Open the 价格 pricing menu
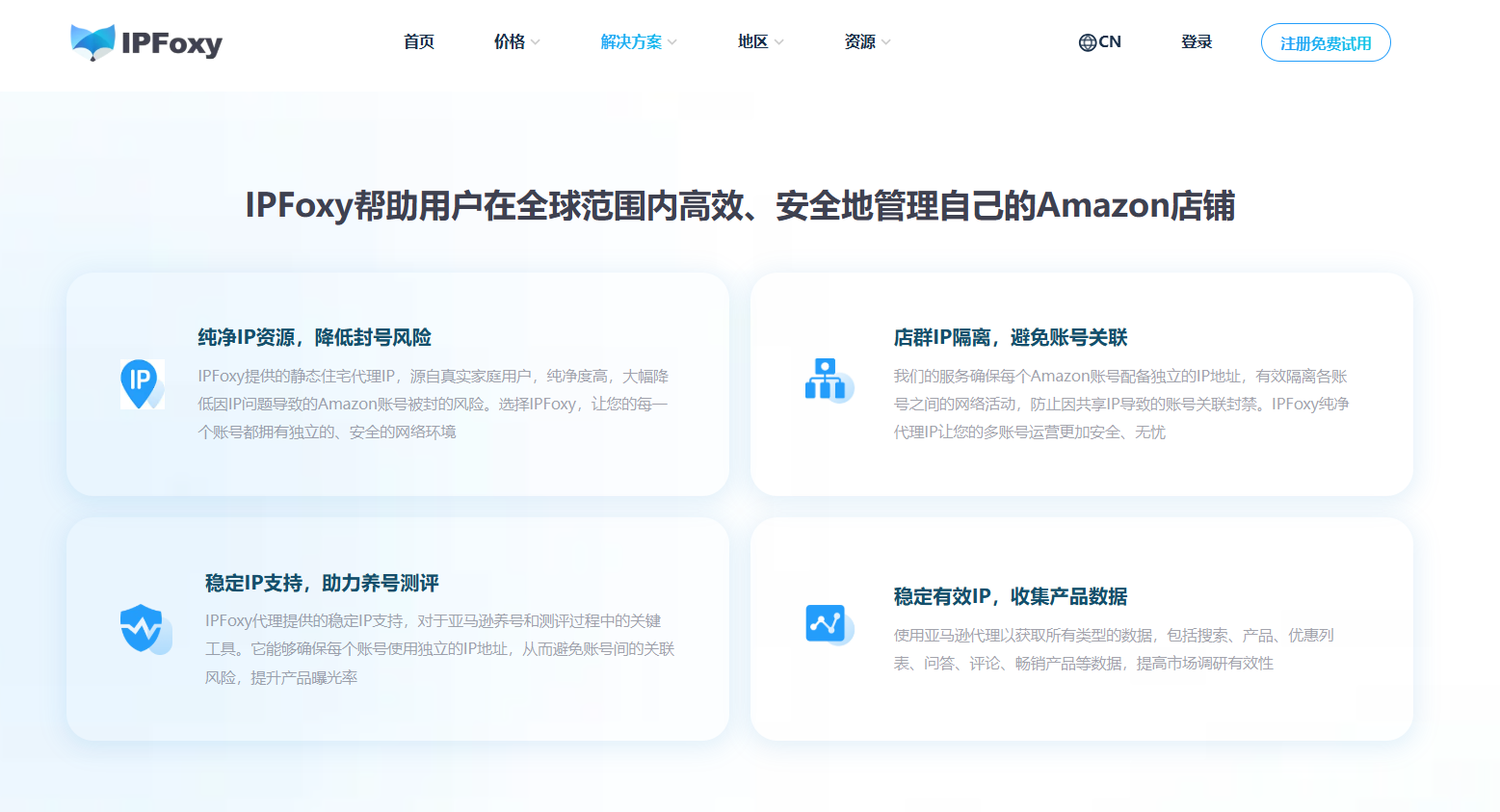The width and height of the screenshot is (1500, 812). [510, 41]
